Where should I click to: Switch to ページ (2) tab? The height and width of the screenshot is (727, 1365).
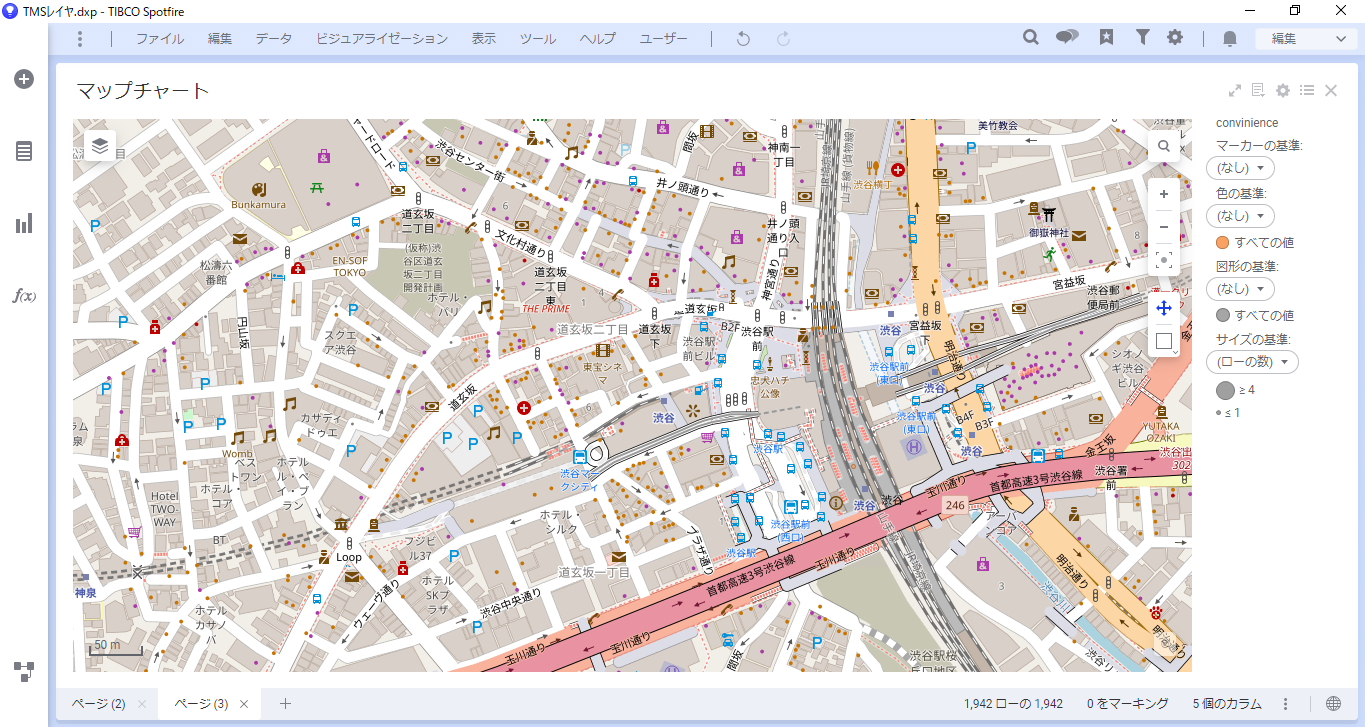coord(98,704)
